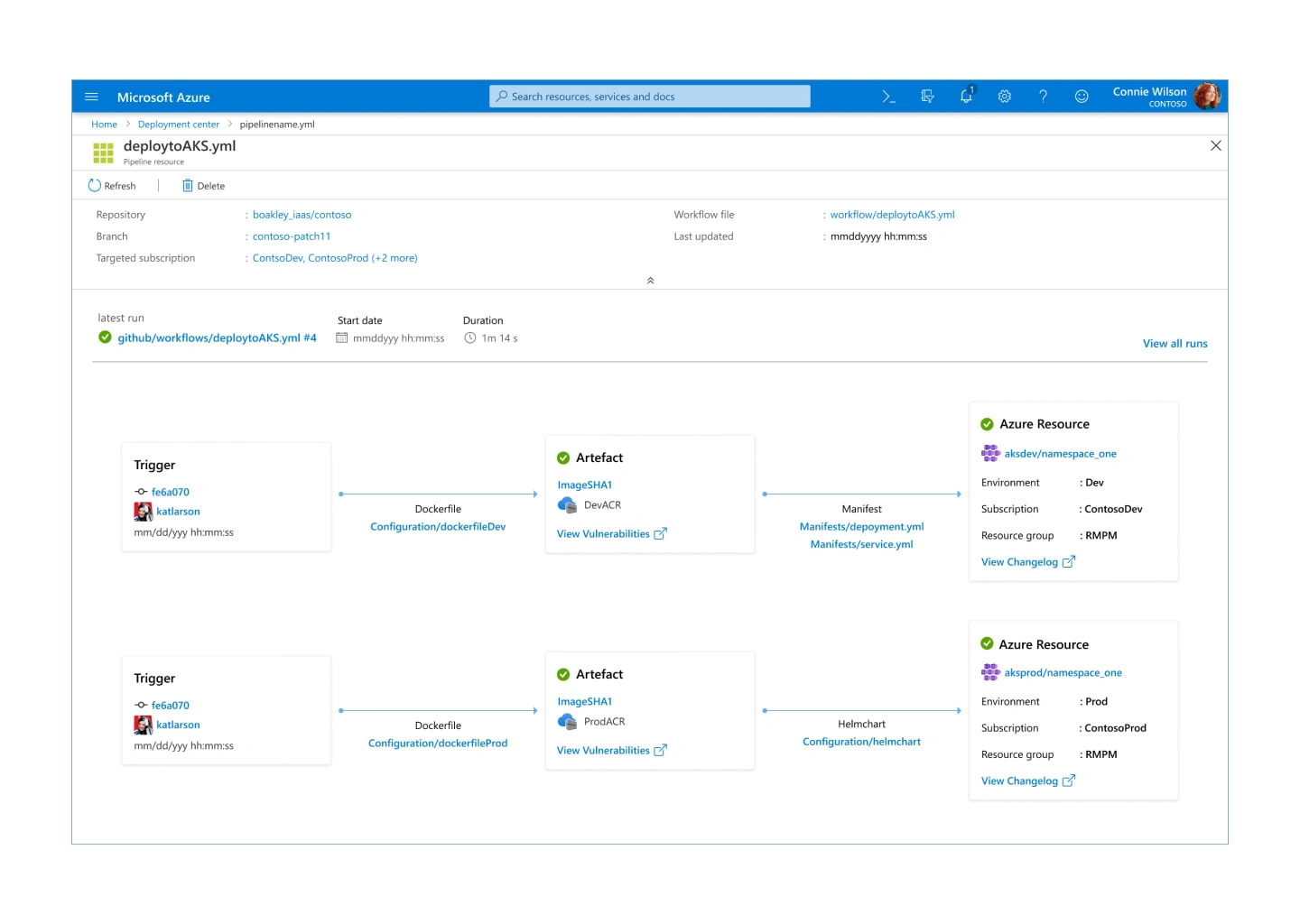
Task: Open branch contoso-patch11
Action: click(x=292, y=236)
